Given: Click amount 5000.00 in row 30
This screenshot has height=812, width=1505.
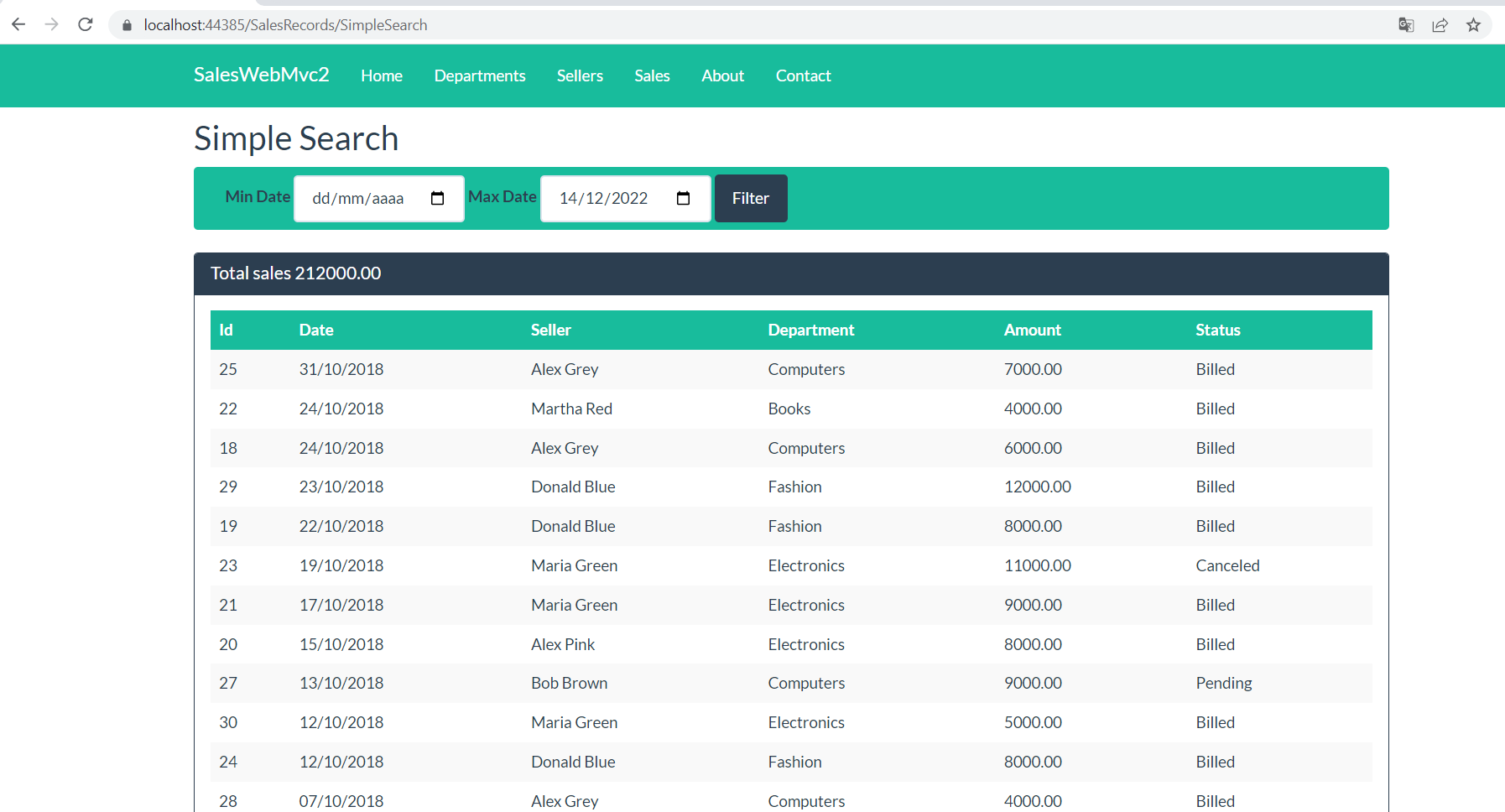Looking at the screenshot, I should [1033, 722].
